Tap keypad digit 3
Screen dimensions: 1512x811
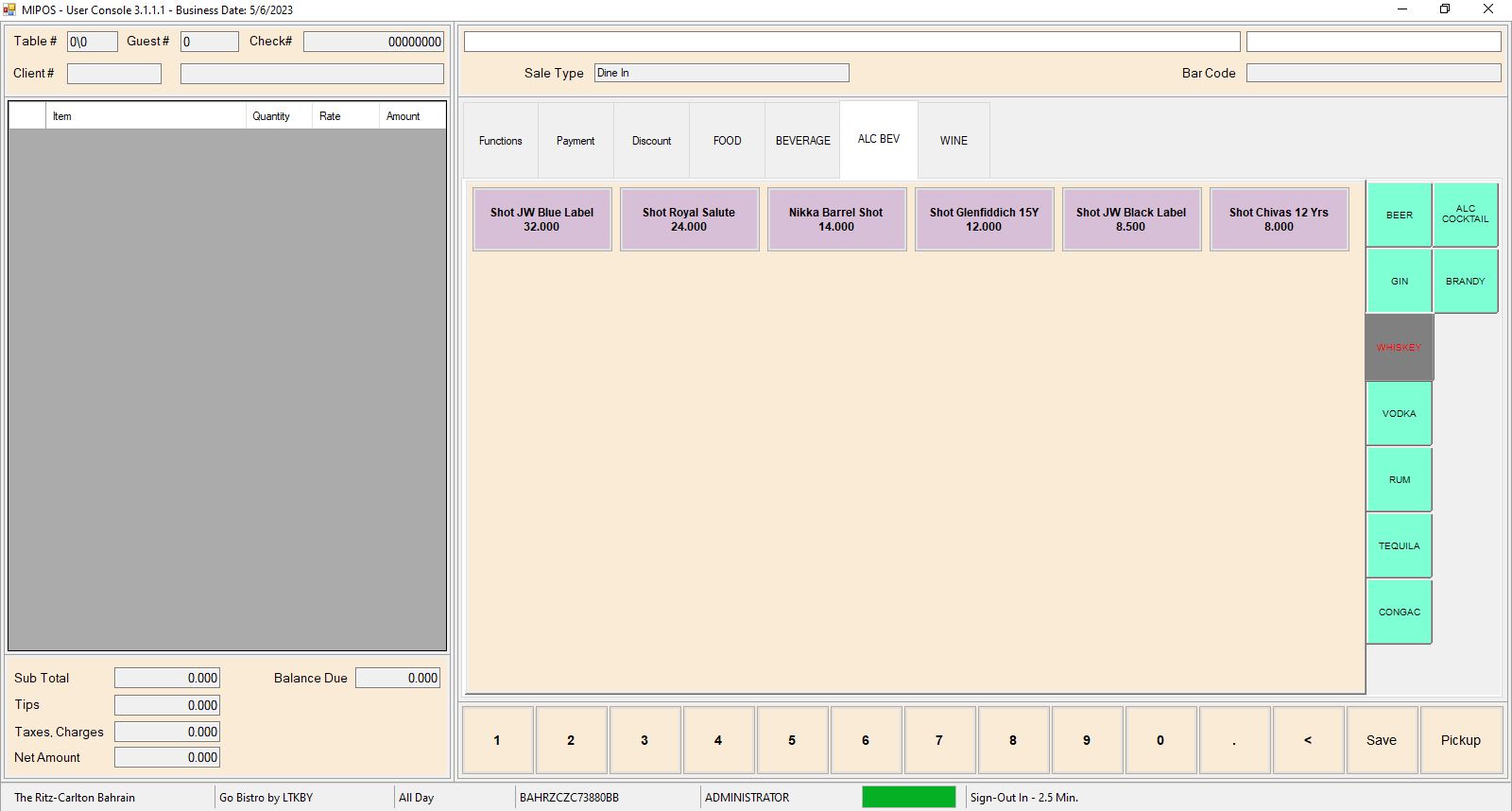644,740
